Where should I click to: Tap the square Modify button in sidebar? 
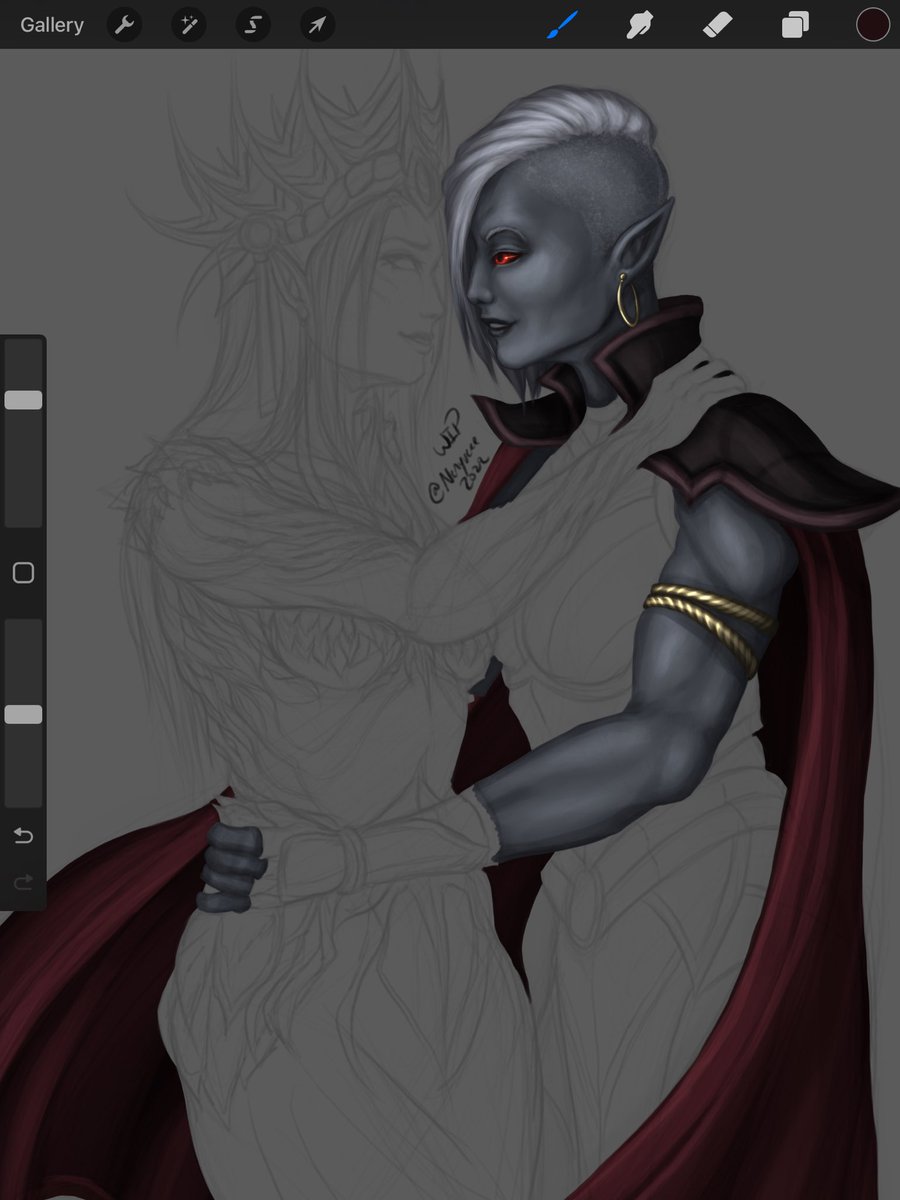click(23, 573)
